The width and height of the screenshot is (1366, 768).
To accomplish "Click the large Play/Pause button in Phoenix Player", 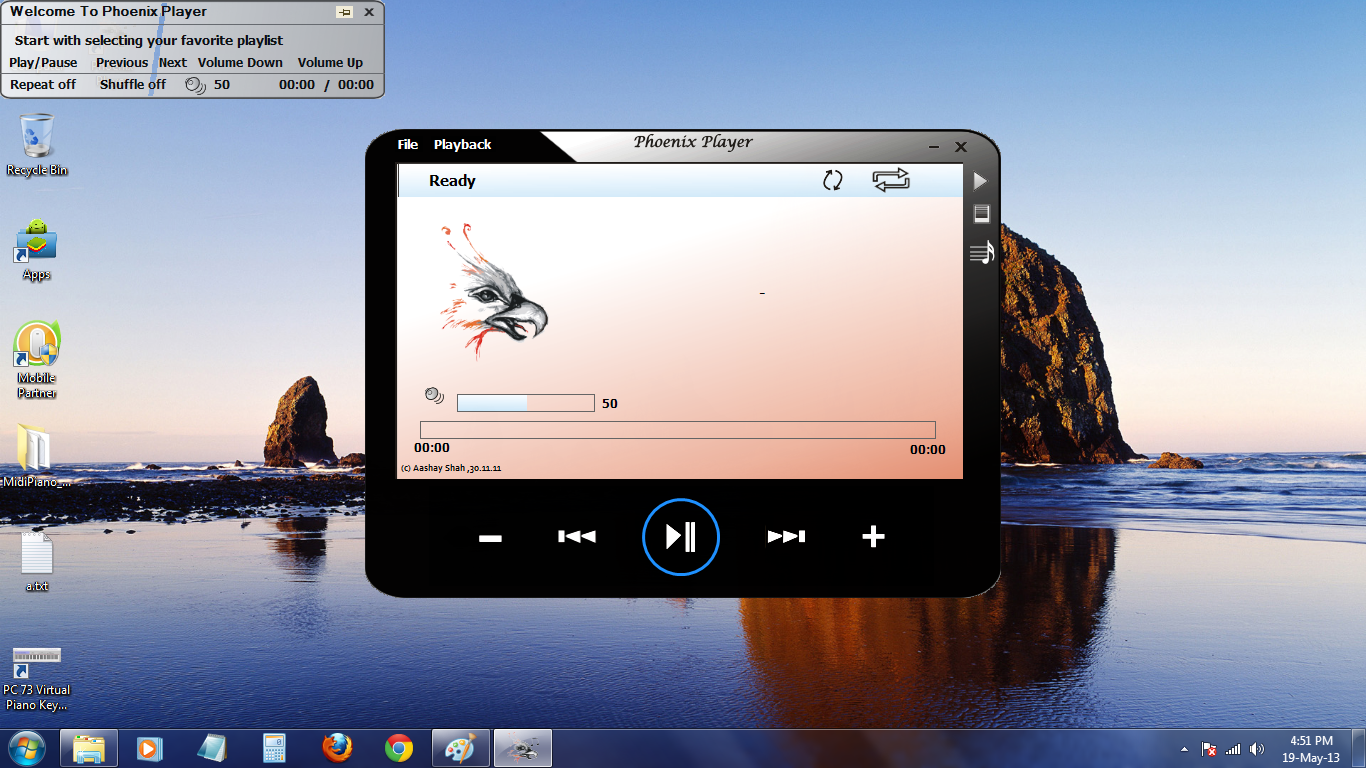I will click(681, 537).
